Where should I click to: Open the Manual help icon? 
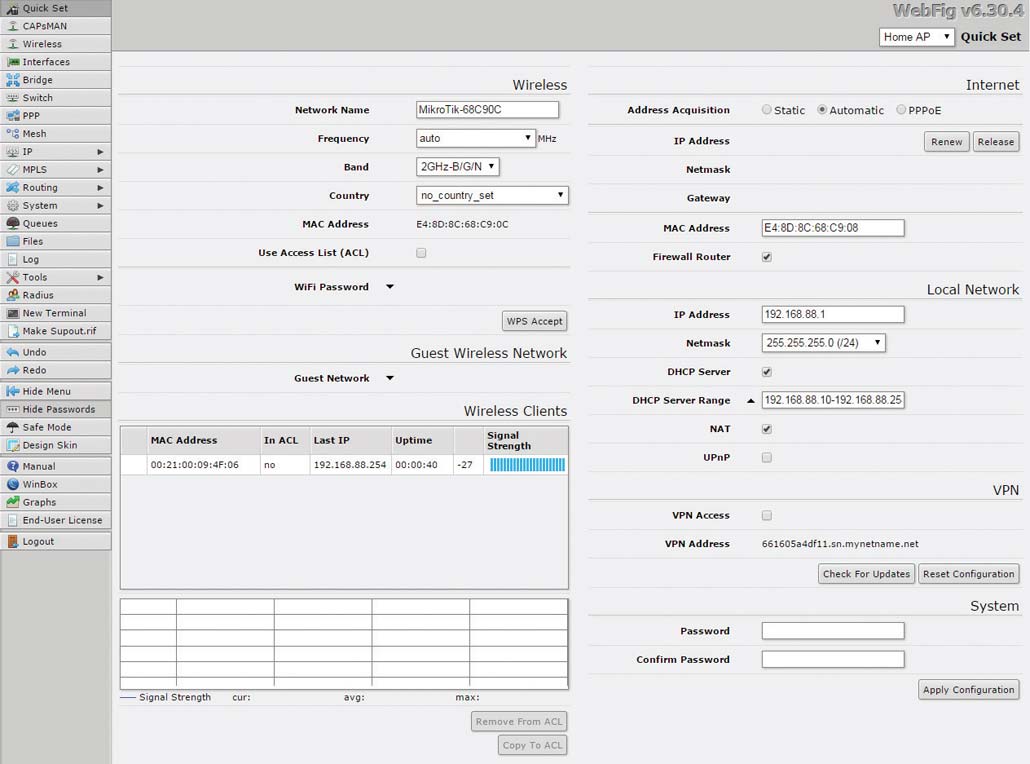coord(12,466)
